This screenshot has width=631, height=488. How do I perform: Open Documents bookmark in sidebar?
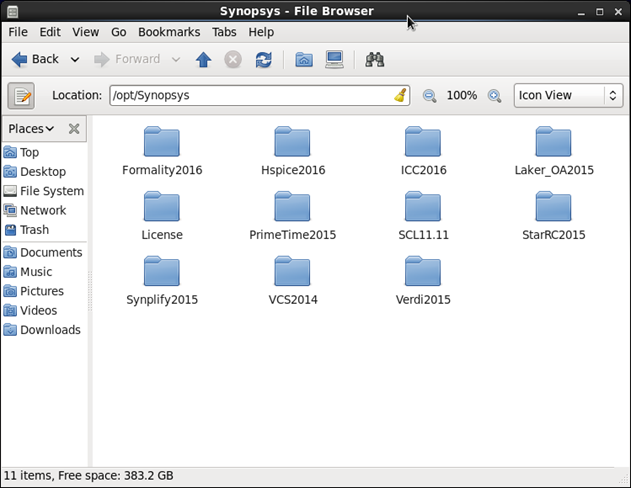point(43,252)
